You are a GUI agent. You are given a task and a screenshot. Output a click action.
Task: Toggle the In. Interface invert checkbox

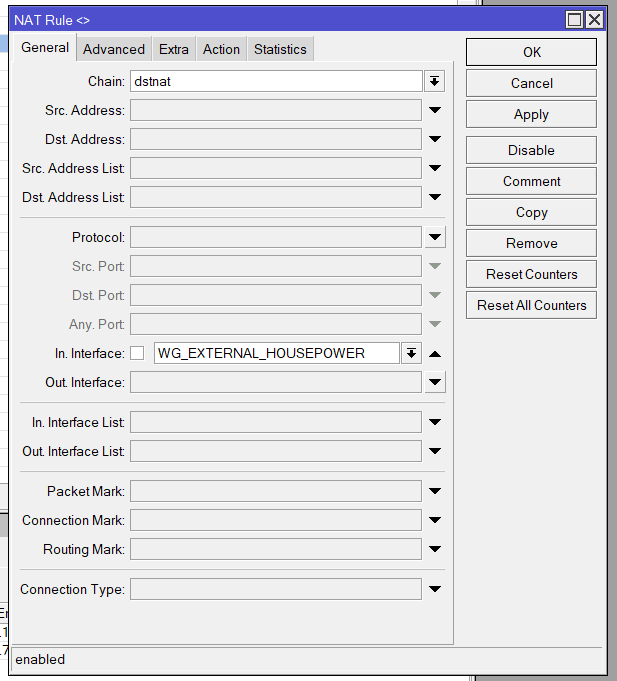pos(137,353)
